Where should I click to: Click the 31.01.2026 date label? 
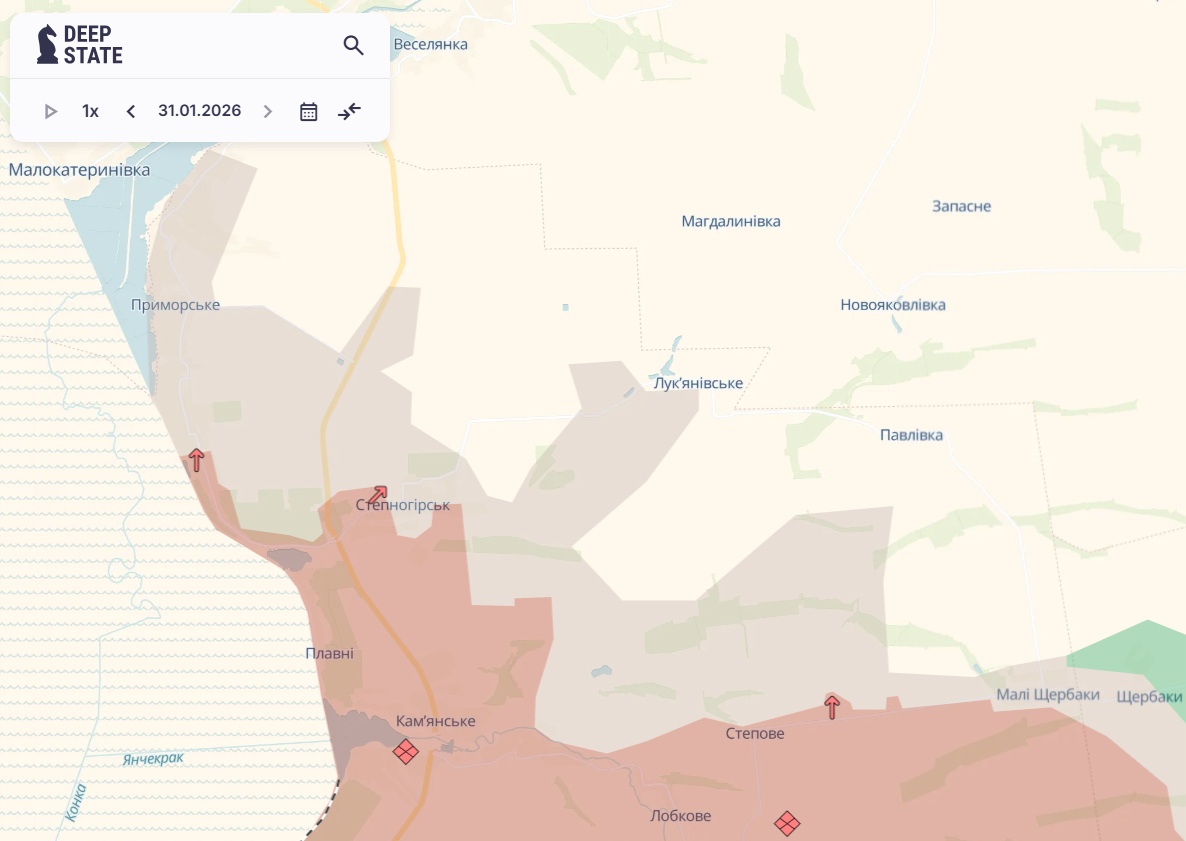tap(199, 111)
